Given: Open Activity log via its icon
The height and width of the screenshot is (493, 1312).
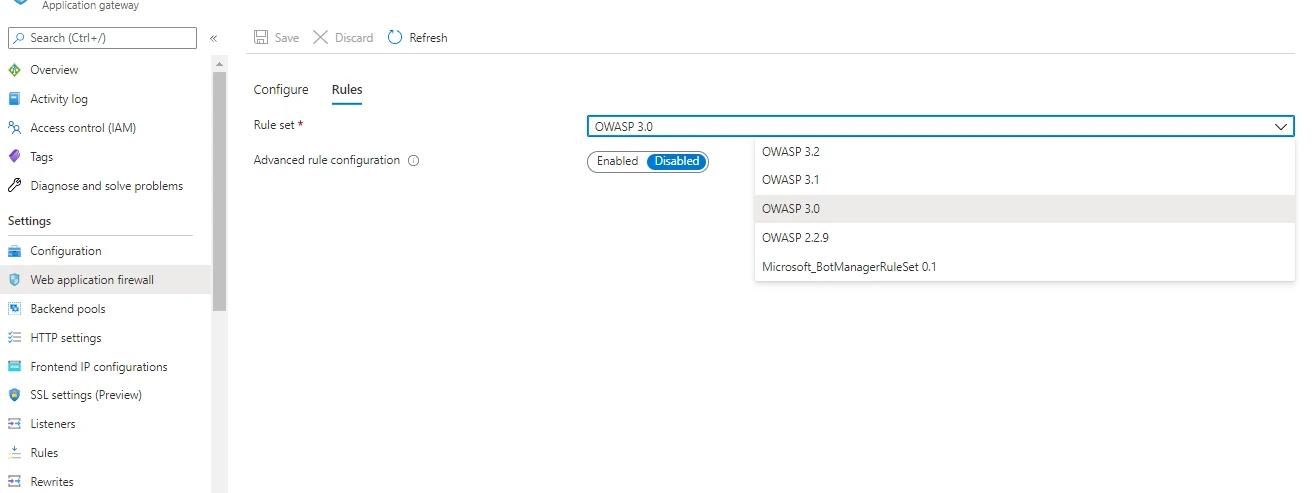Looking at the screenshot, I should pos(14,99).
